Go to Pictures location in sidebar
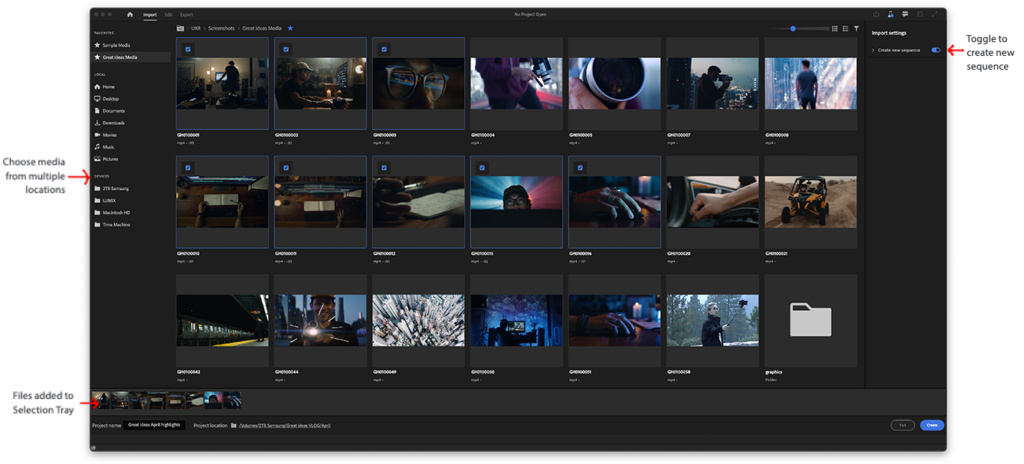Viewport: 1024px width, 464px height. 106,159
